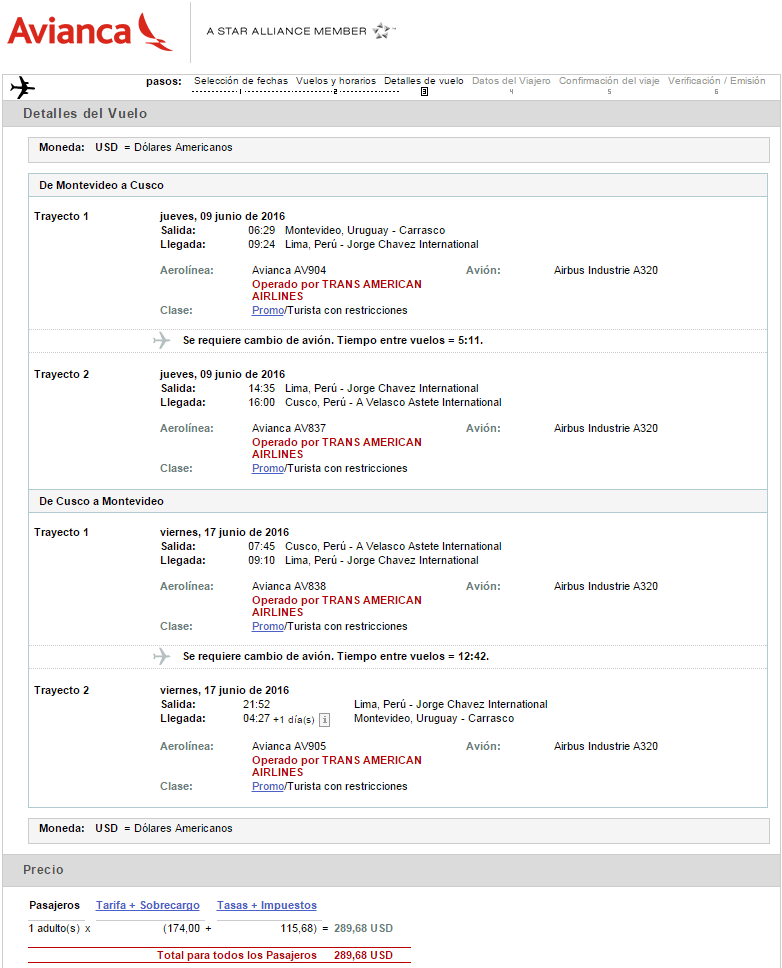Open the Tasas + Impuestos link

coord(267,905)
